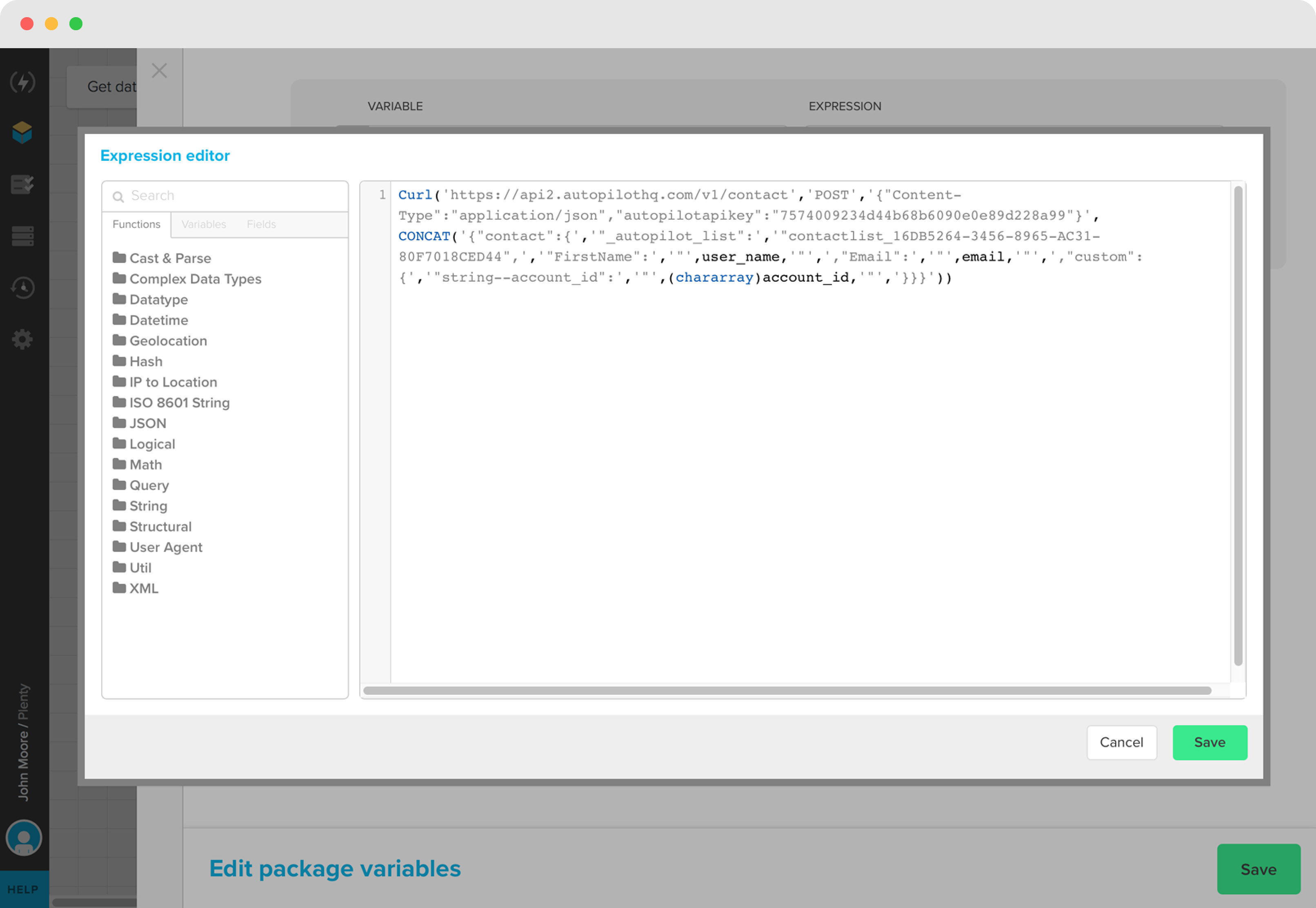Open the Logical functions folder
Viewport: 1316px width, 908px height.
click(144, 444)
